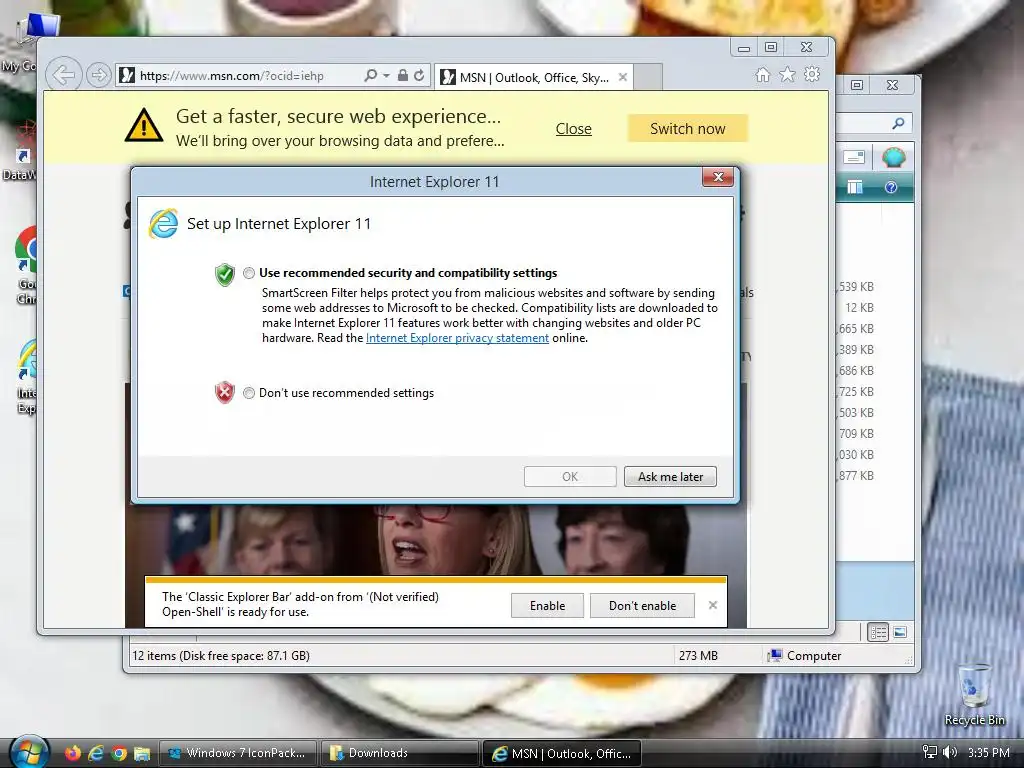Click the 12 KB file size entry
This screenshot has height=768, width=1024.
pyautogui.click(x=859, y=308)
